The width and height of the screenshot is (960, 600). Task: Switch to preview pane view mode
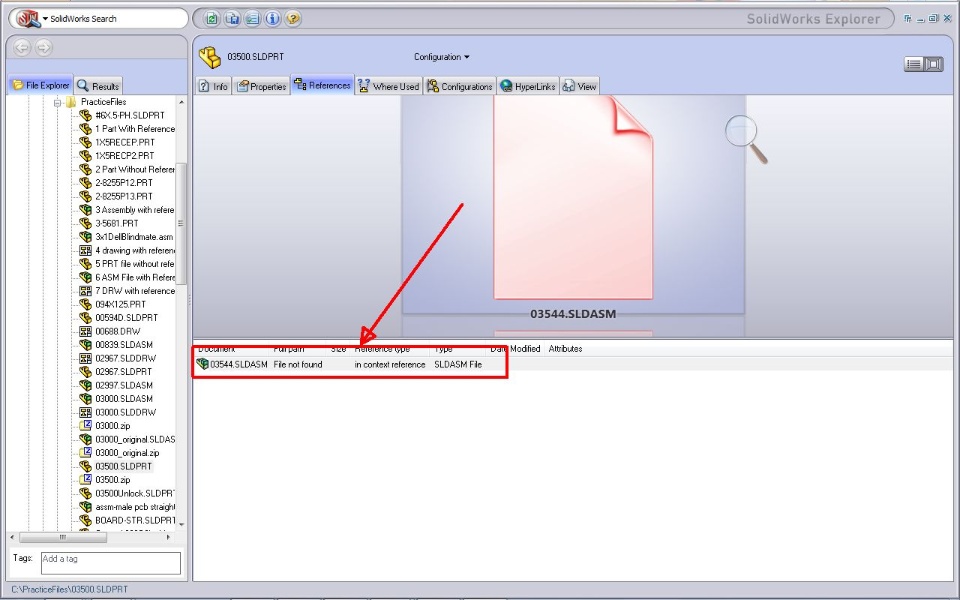click(x=934, y=64)
